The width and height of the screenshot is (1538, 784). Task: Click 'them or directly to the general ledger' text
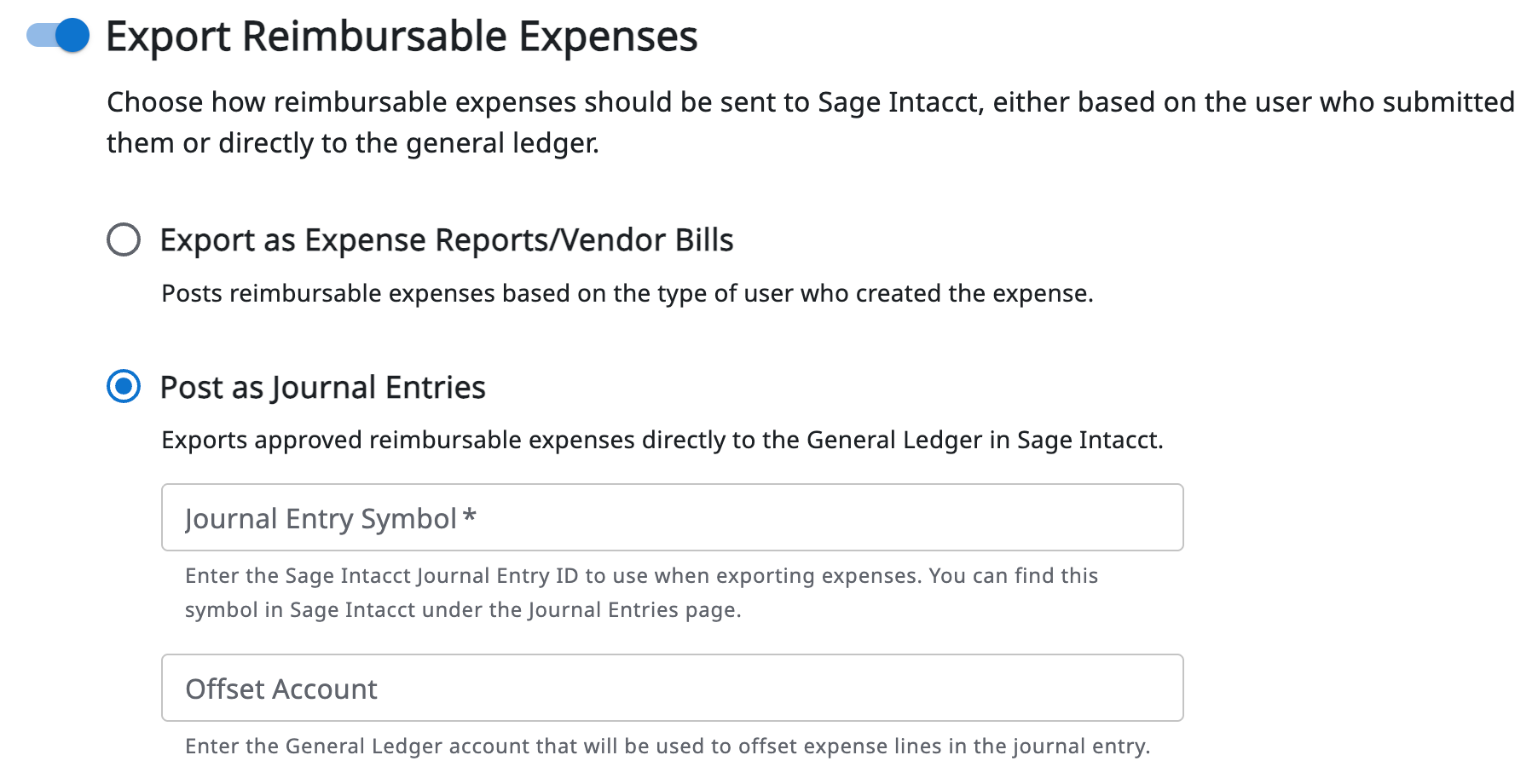tap(353, 143)
